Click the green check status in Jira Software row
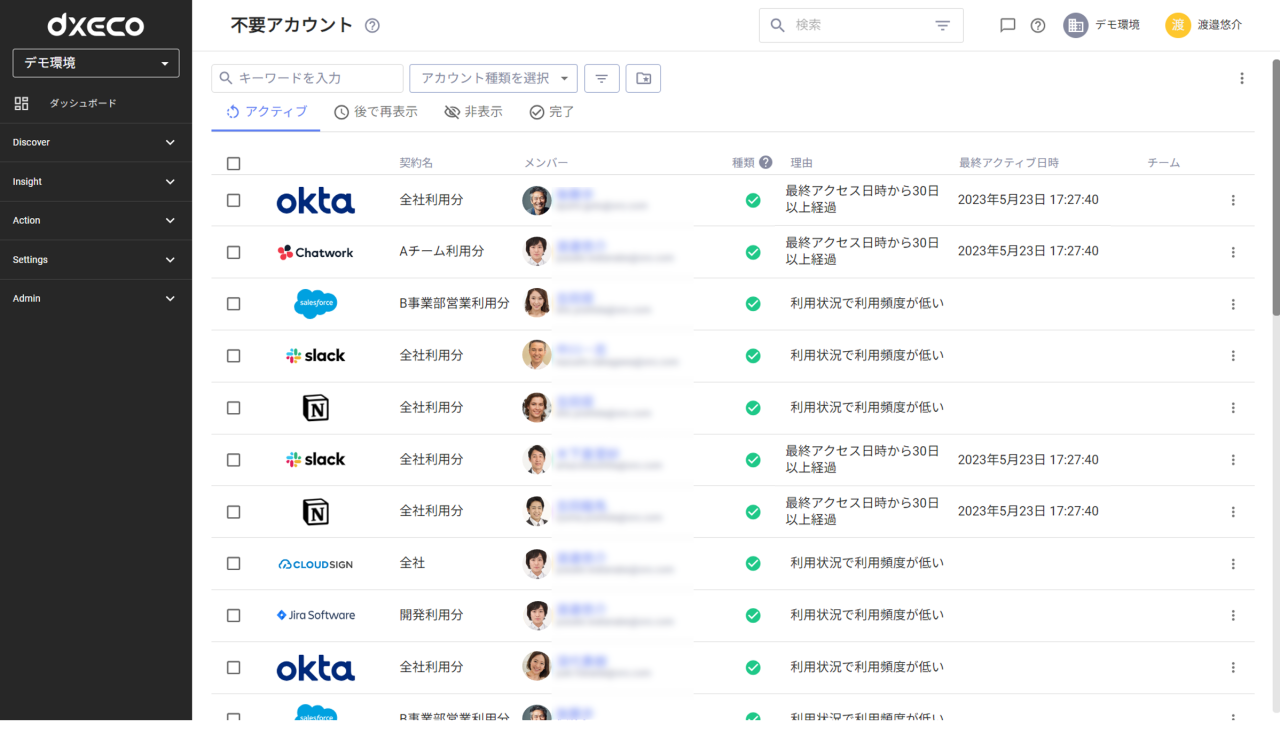The image size is (1280, 733). [x=753, y=616]
